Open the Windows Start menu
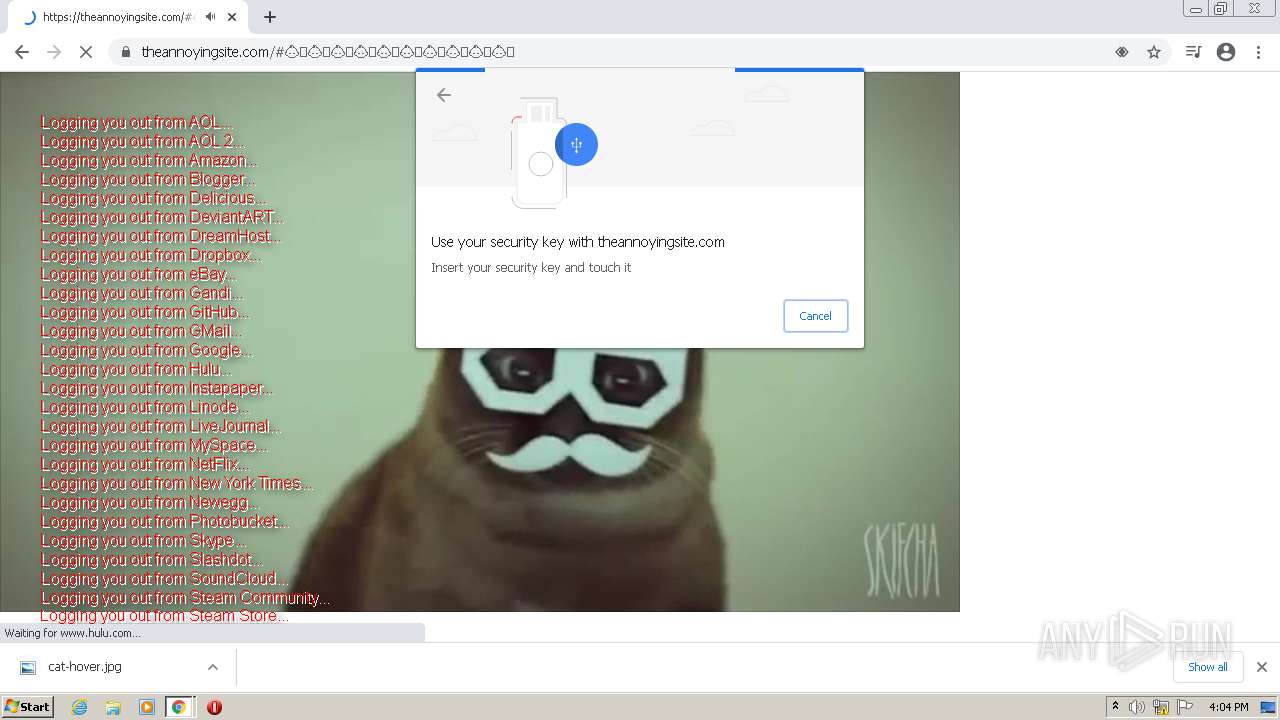 27,707
